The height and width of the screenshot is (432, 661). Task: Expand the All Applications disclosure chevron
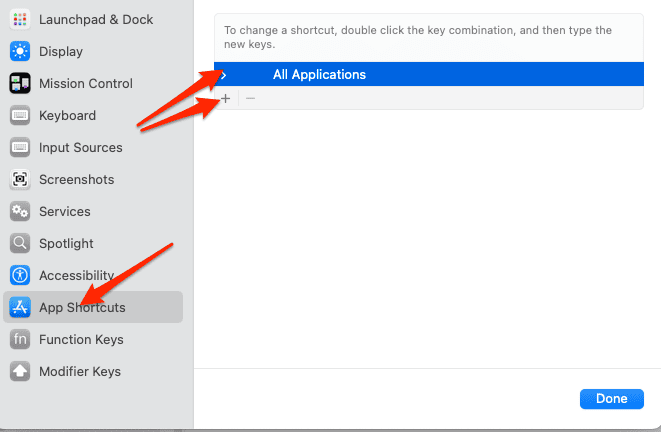pos(224,75)
